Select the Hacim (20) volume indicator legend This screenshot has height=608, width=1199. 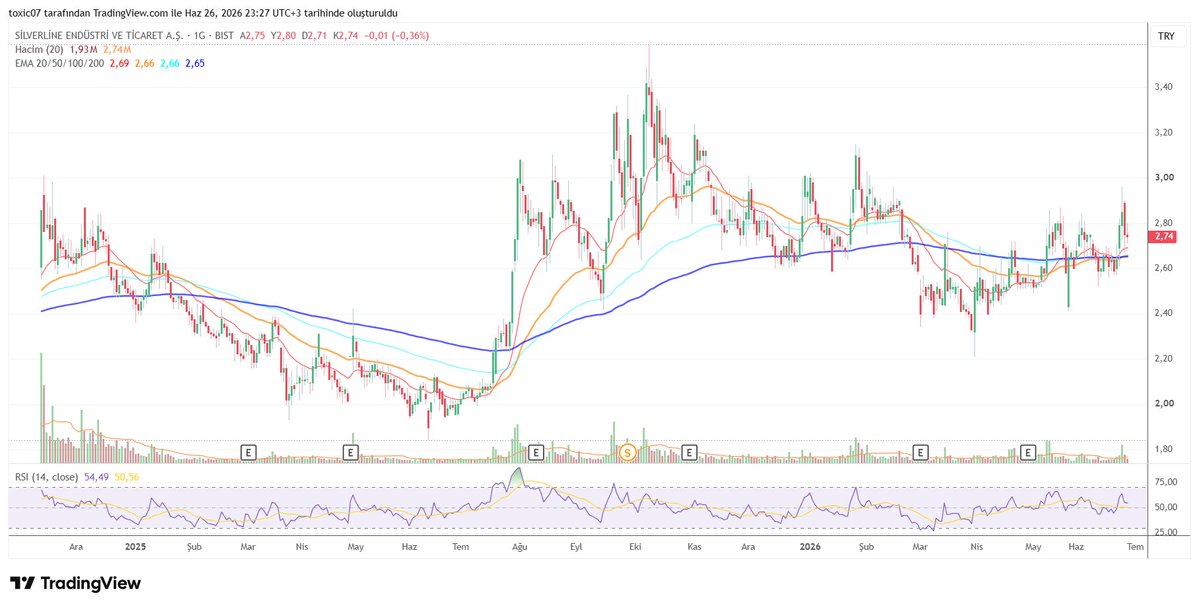tap(39, 49)
